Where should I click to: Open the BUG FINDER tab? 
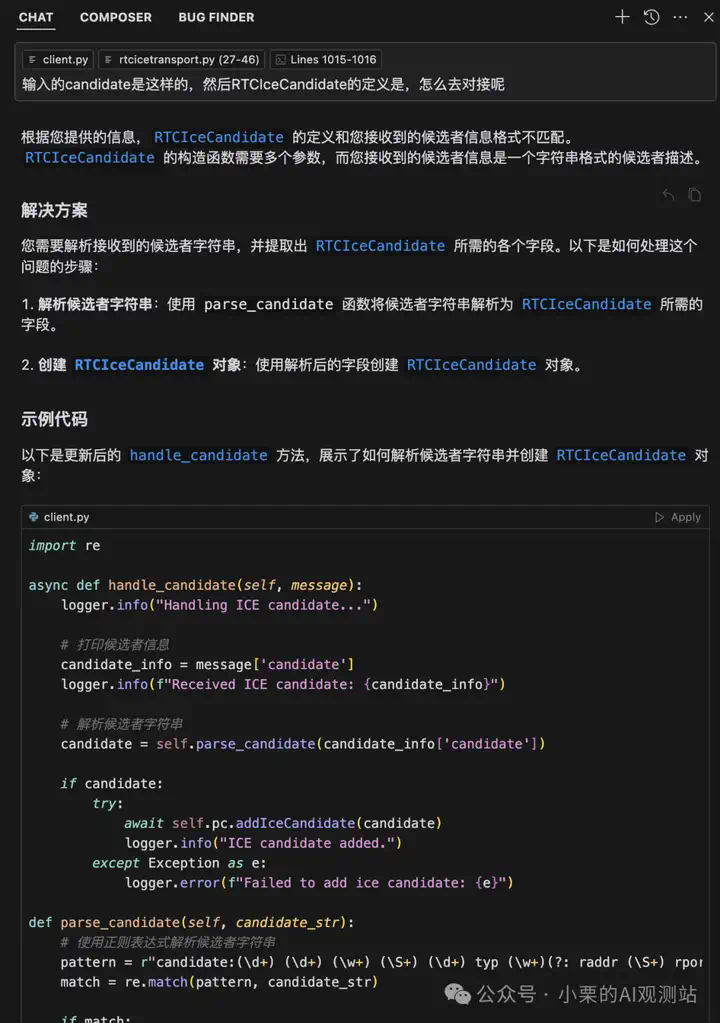[217, 18]
